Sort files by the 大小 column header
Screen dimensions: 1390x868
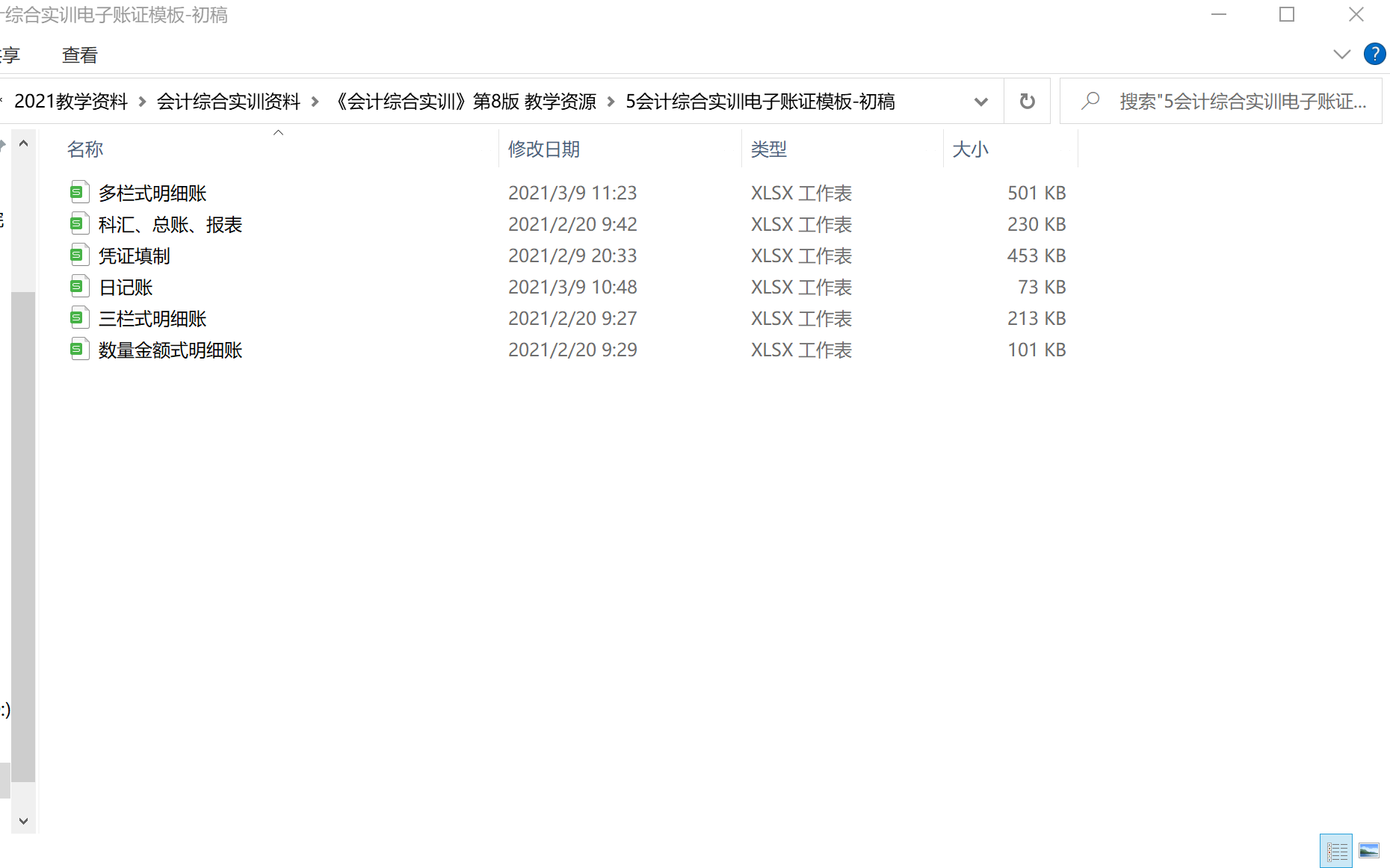970,149
